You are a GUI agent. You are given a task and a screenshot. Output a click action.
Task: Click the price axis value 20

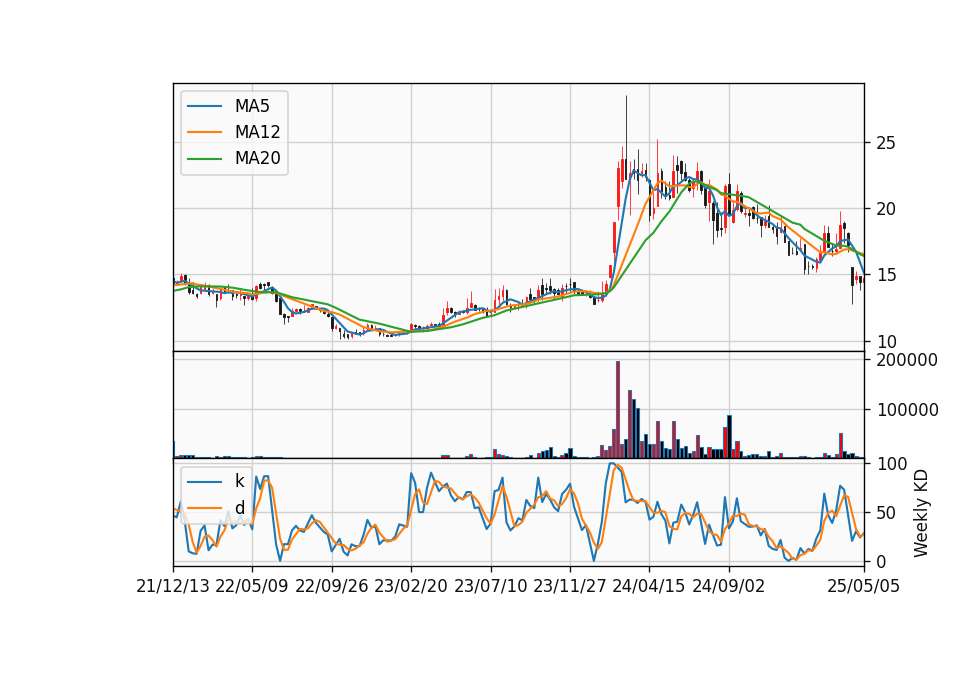pyautogui.click(x=886, y=209)
